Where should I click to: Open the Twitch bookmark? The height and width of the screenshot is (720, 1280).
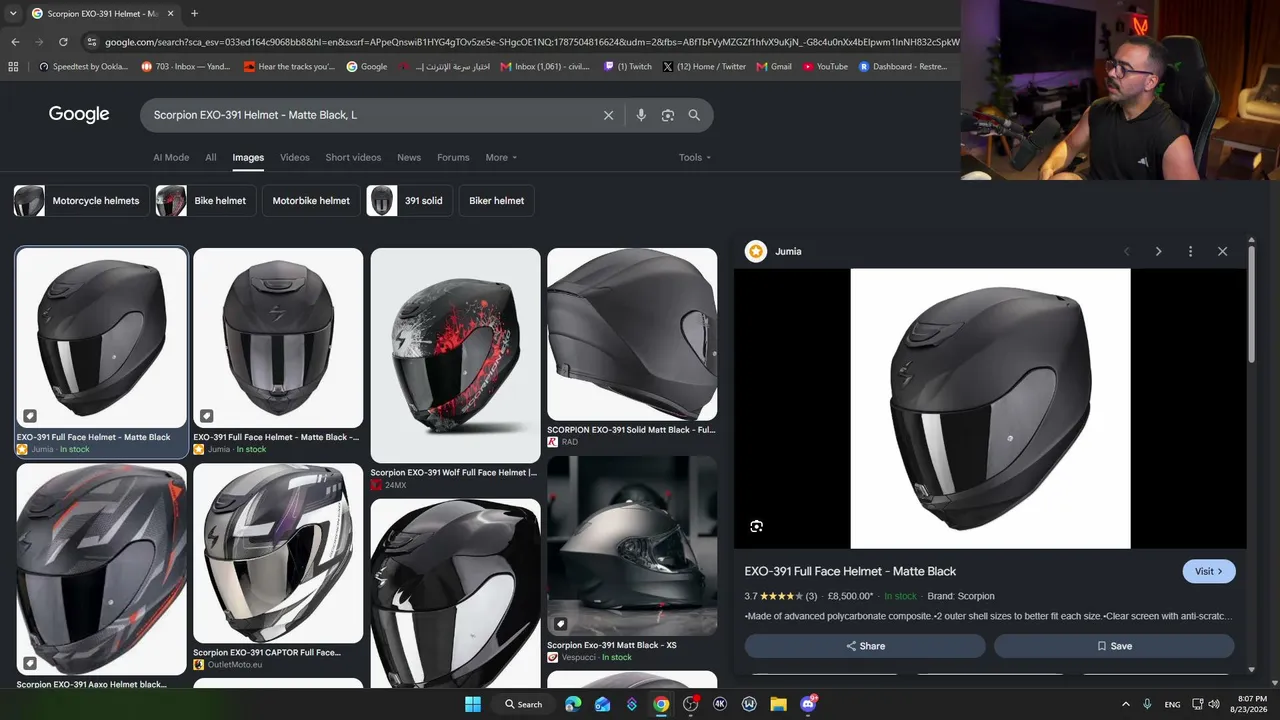(628, 67)
